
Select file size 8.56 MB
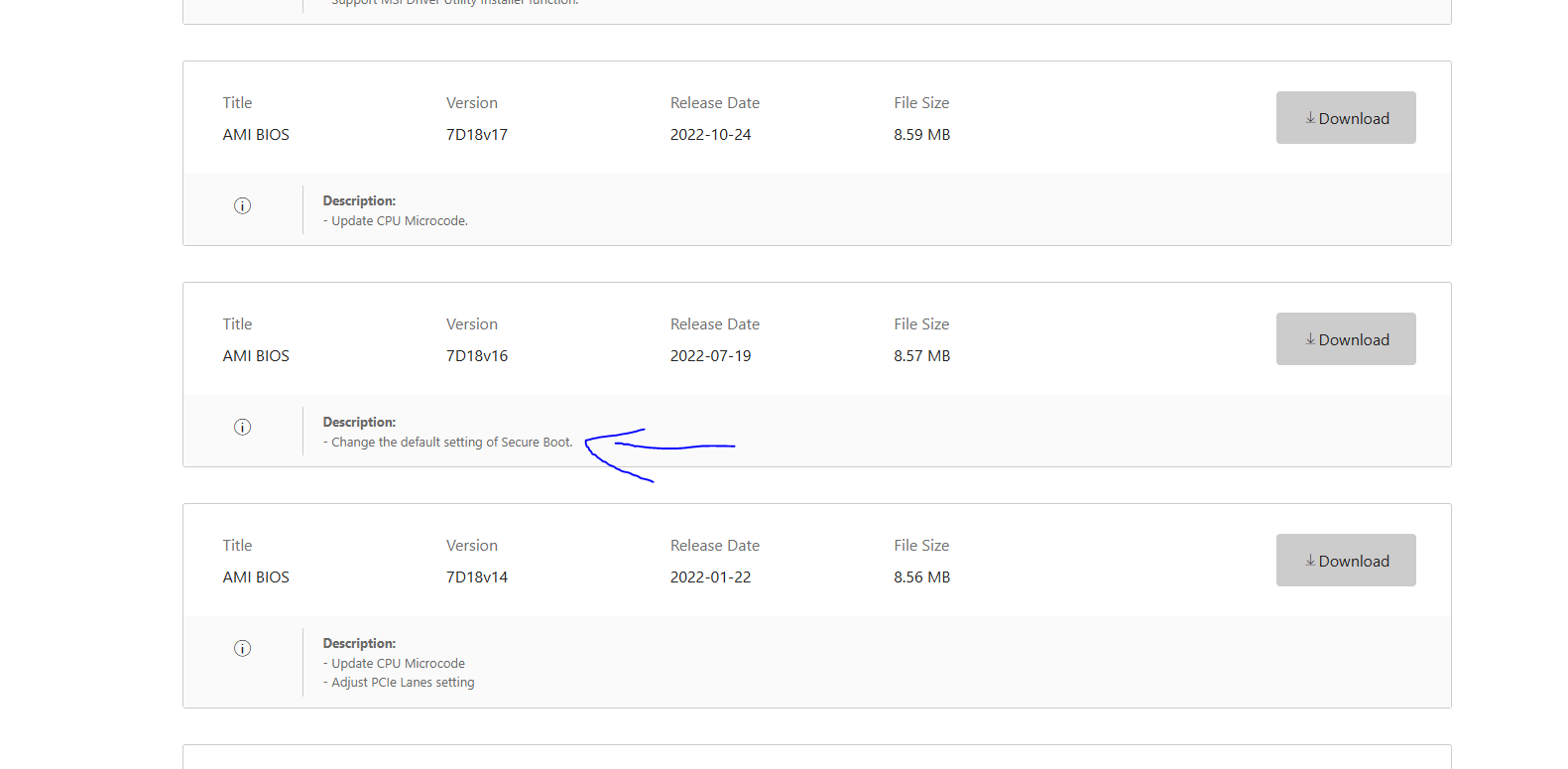(922, 577)
